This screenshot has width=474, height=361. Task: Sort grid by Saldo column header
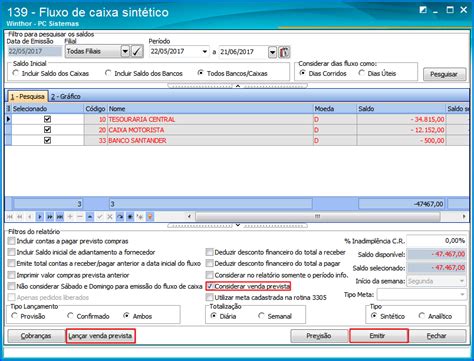click(401, 109)
